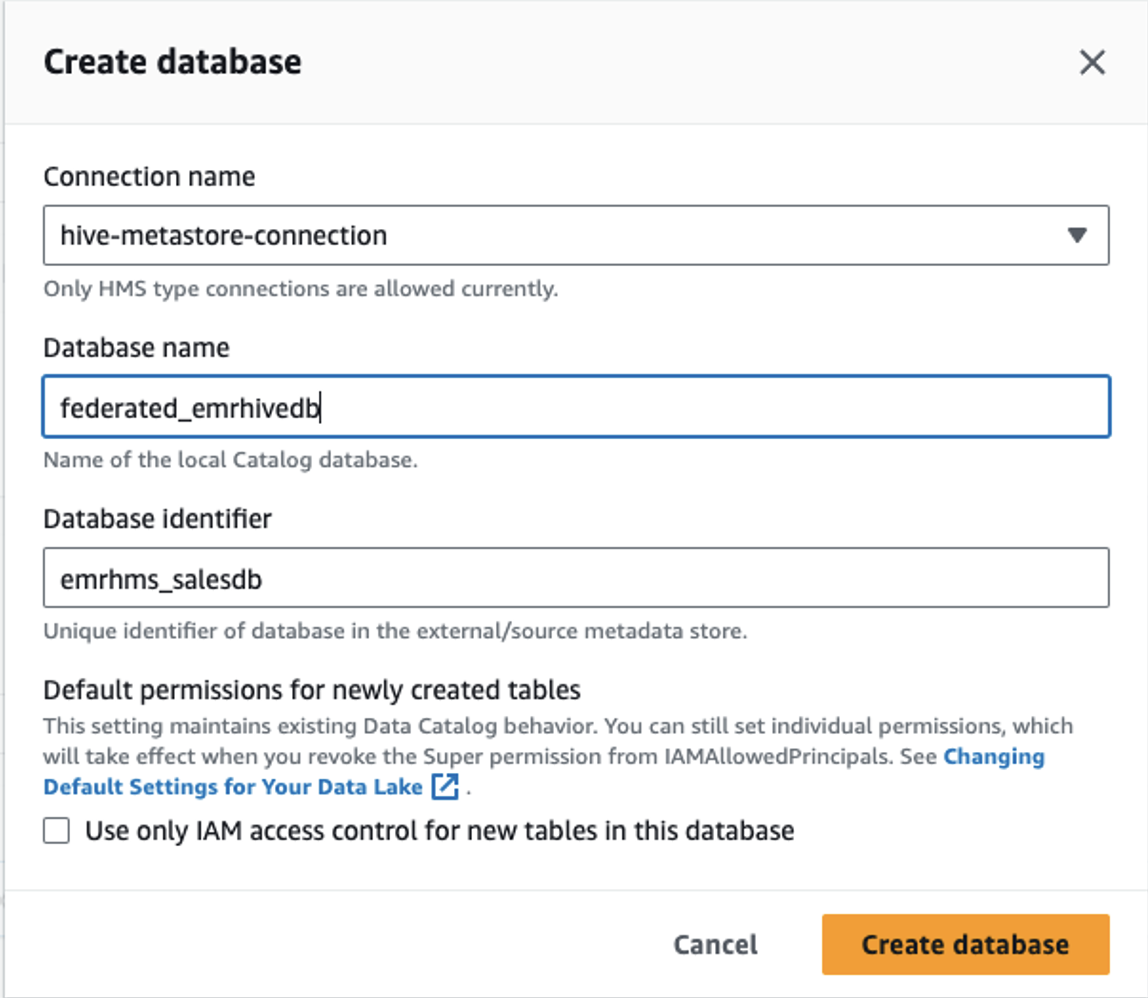1148x998 pixels.
Task: Click the 'Database identifier' field label
Action: pyautogui.click(x=157, y=519)
